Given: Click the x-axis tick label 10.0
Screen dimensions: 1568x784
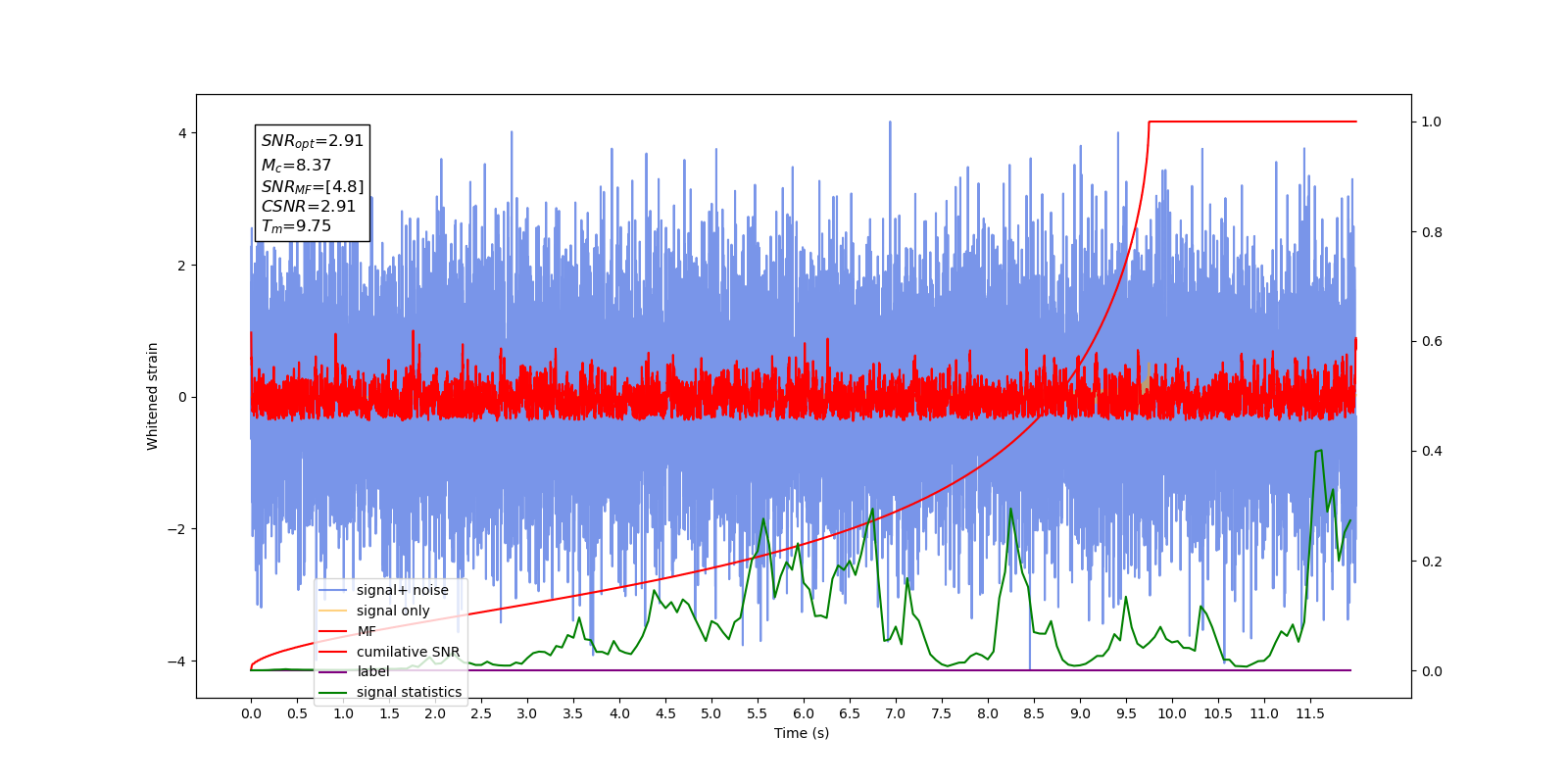Looking at the screenshot, I should coord(1172,713).
